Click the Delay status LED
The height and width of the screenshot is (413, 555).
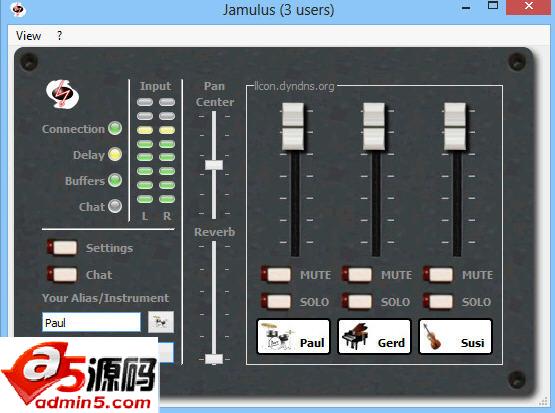click(x=115, y=154)
